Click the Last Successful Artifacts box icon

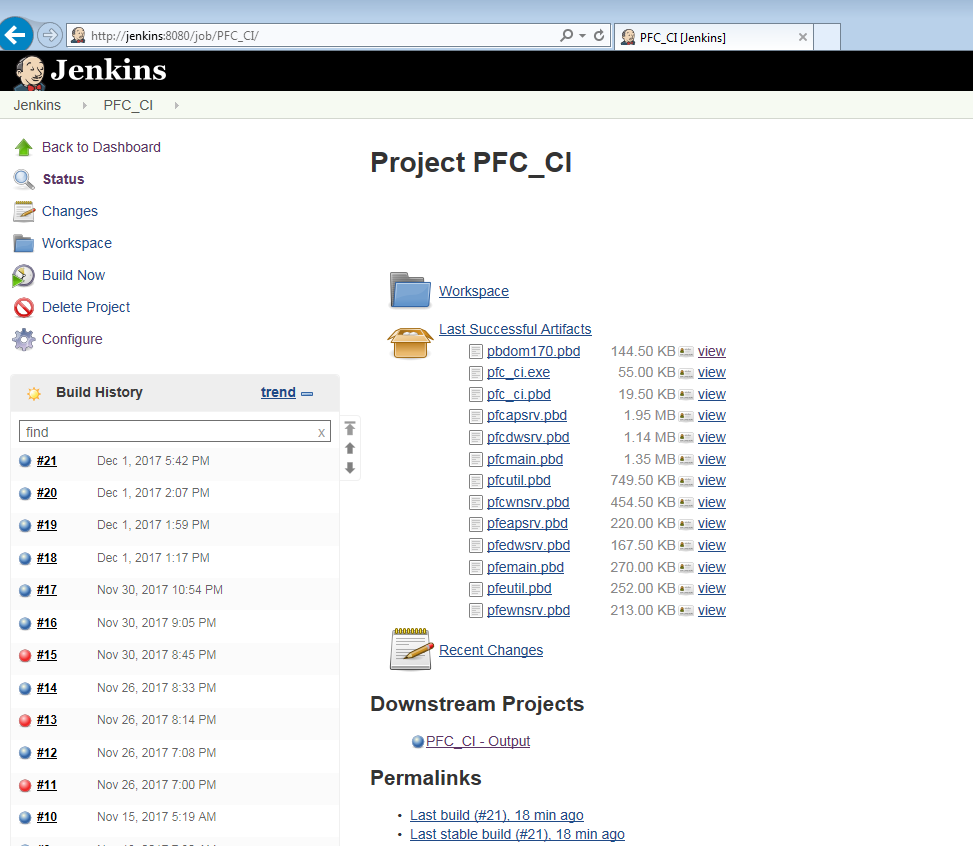(x=410, y=343)
